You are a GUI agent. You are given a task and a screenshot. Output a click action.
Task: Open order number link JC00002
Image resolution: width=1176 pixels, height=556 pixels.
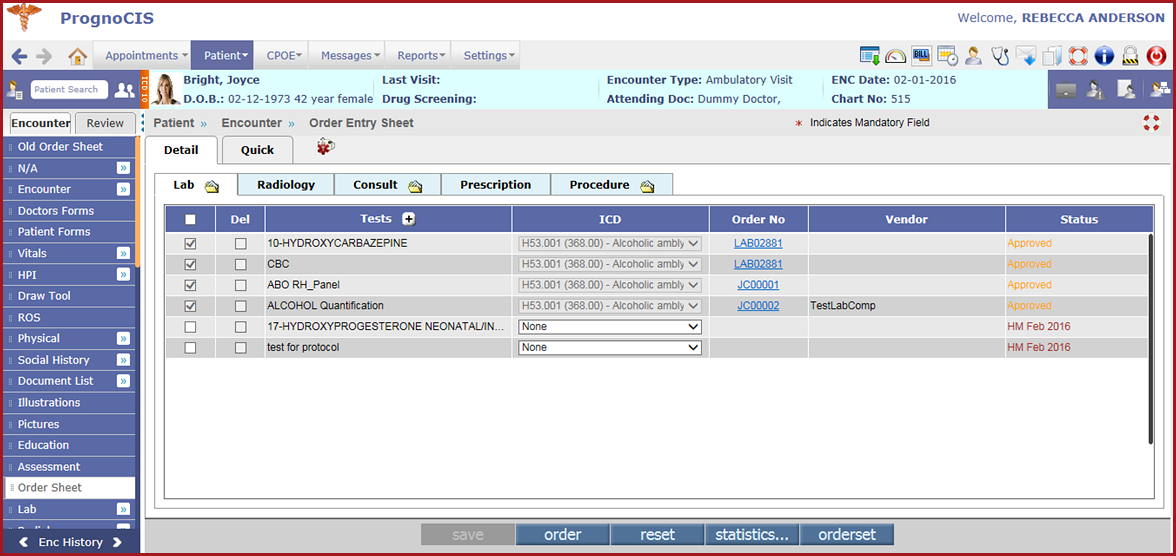click(758, 305)
